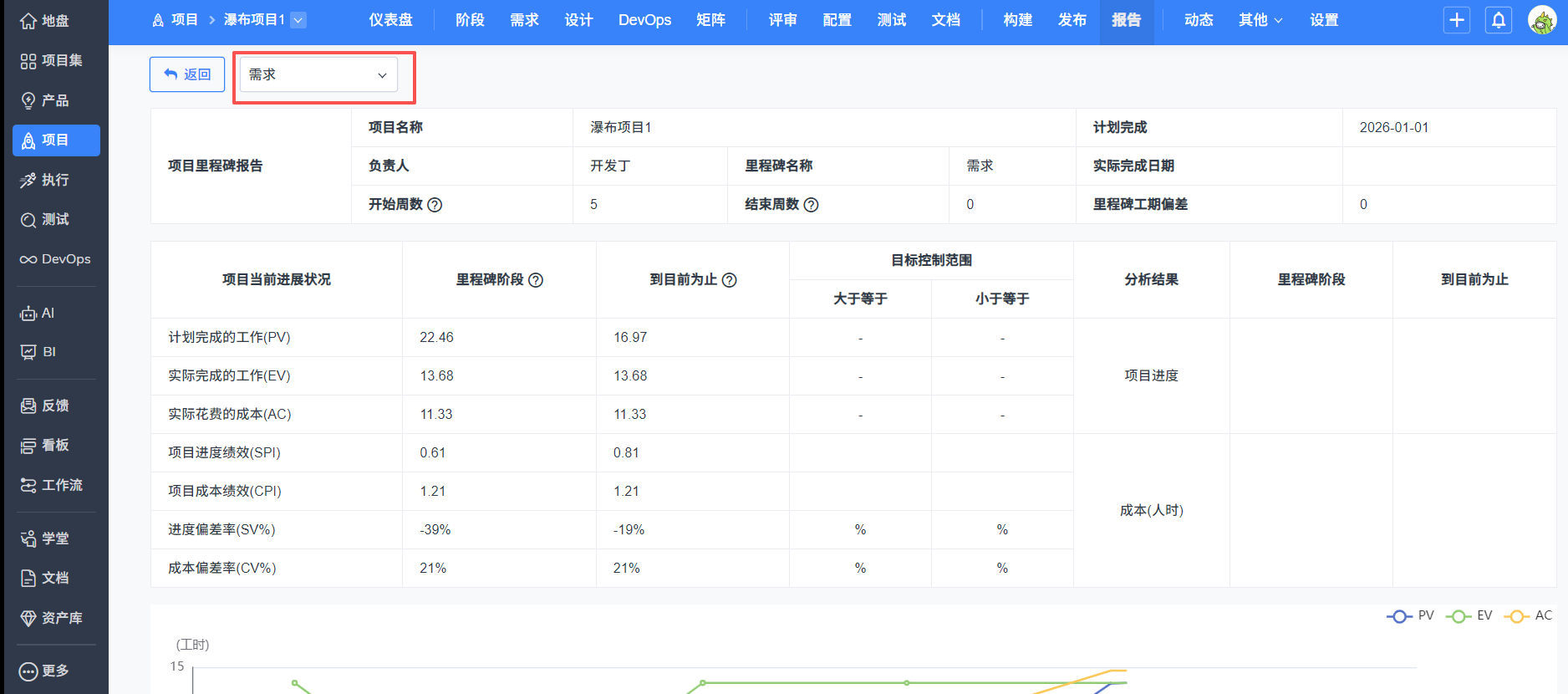Expand the 瀑布项目1 project switcher
1568x694 pixels.
[x=298, y=20]
